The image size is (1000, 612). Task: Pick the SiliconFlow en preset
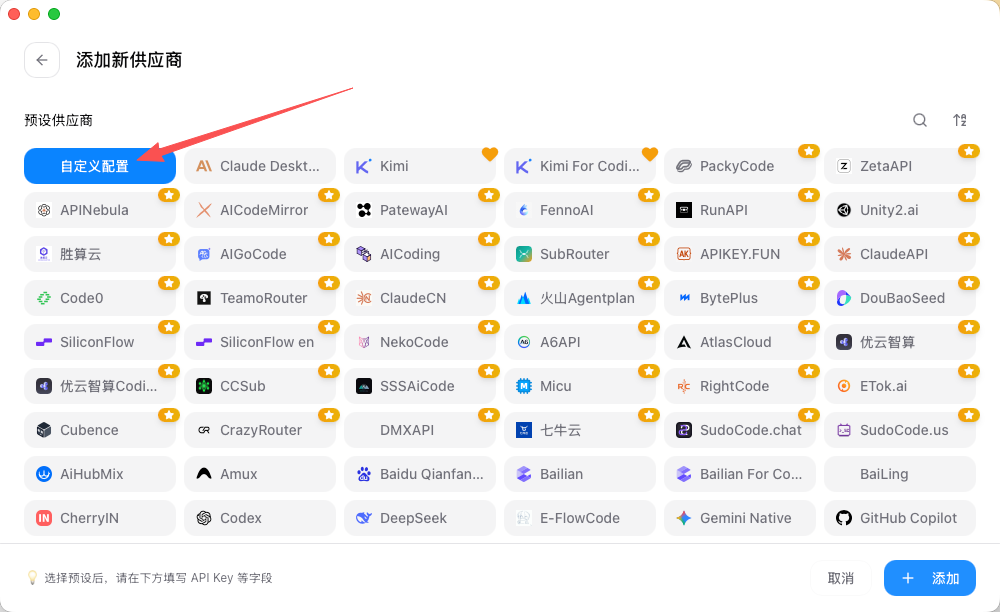point(260,342)
